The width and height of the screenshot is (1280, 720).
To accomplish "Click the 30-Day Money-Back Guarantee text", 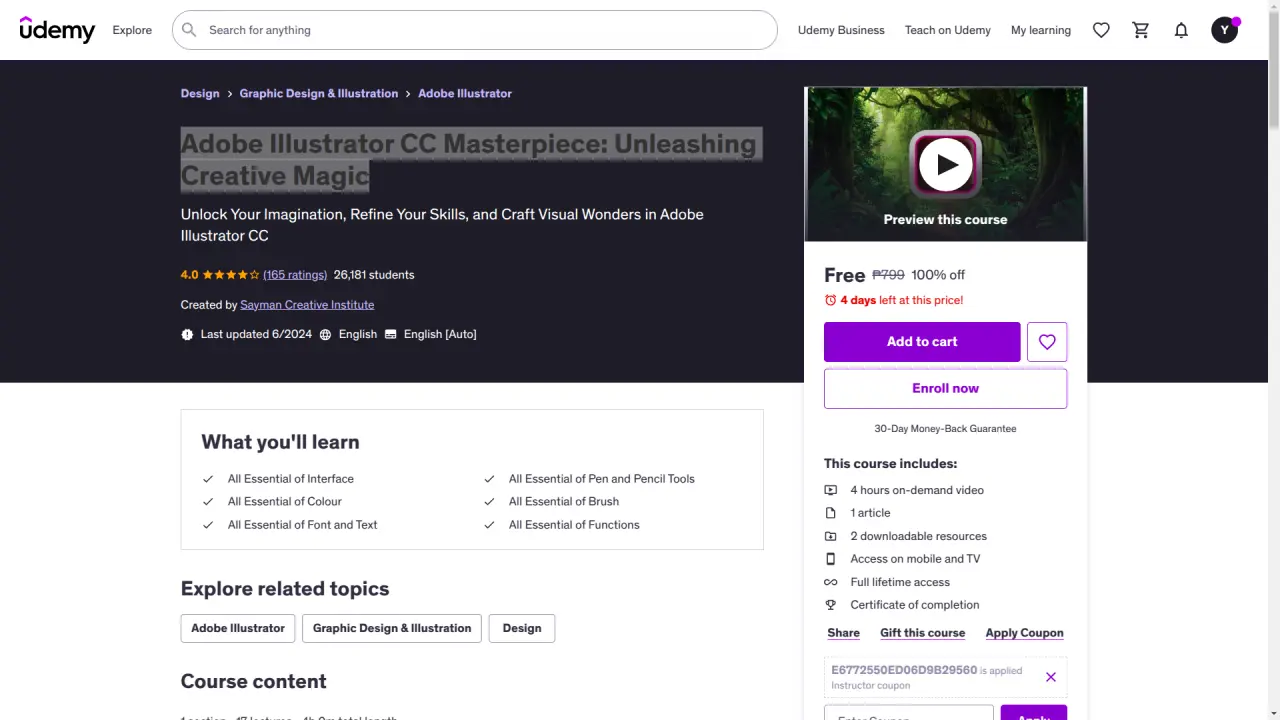I will [945, 429].
